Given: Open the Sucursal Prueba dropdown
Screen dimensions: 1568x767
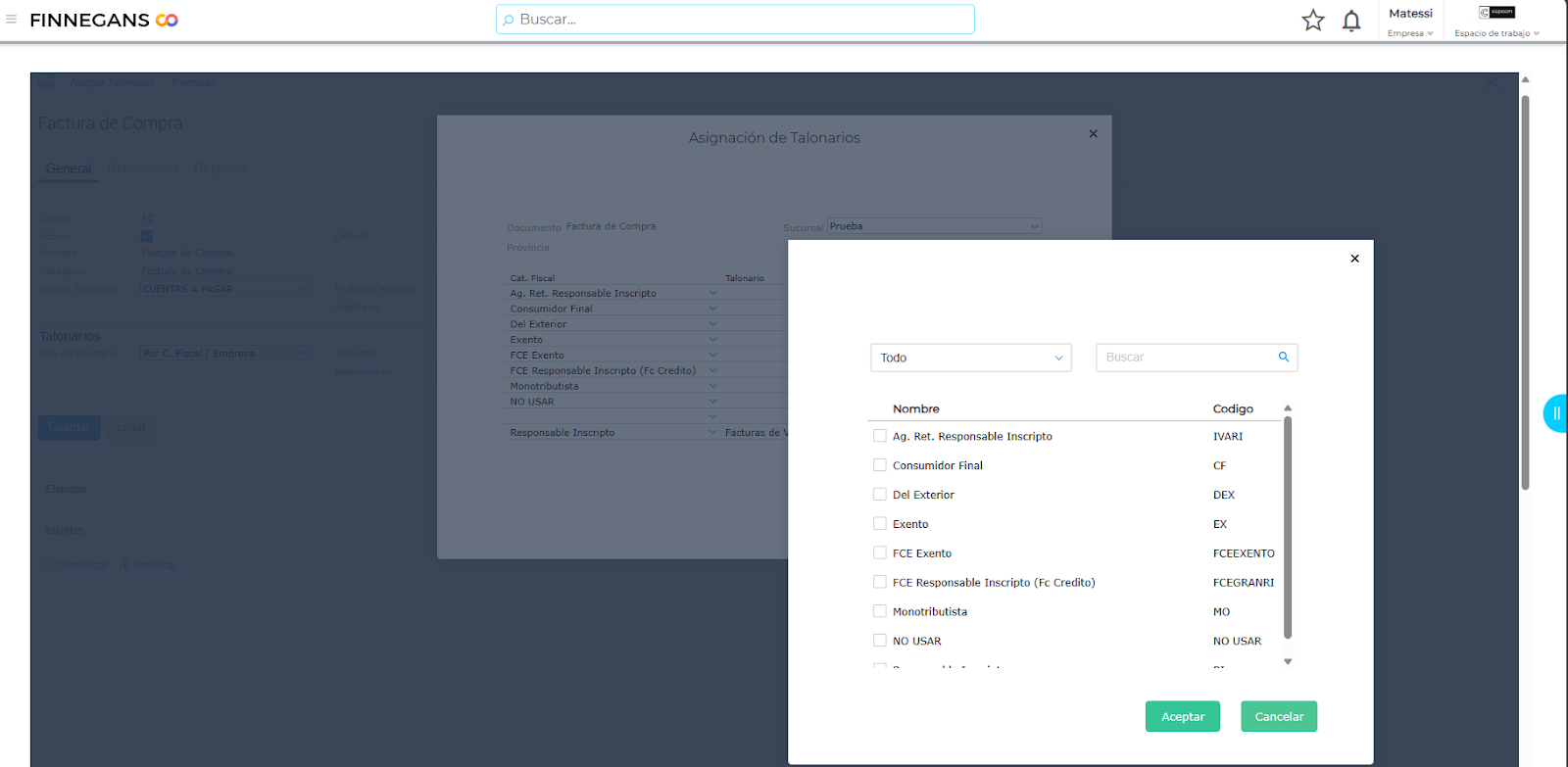Looking at the screenshot, I should tap(934, 226).
